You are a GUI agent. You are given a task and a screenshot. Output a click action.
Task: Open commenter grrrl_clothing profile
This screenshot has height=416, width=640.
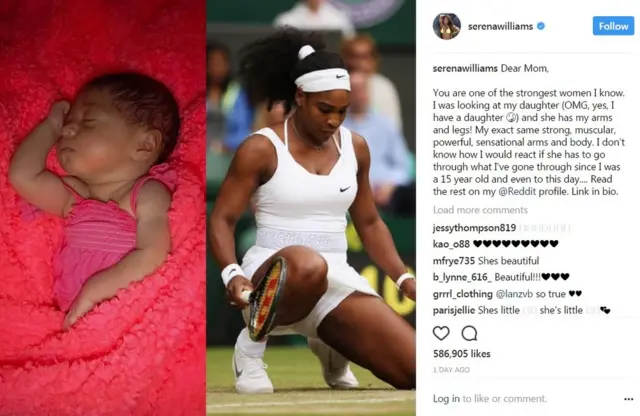pos(463,294)
